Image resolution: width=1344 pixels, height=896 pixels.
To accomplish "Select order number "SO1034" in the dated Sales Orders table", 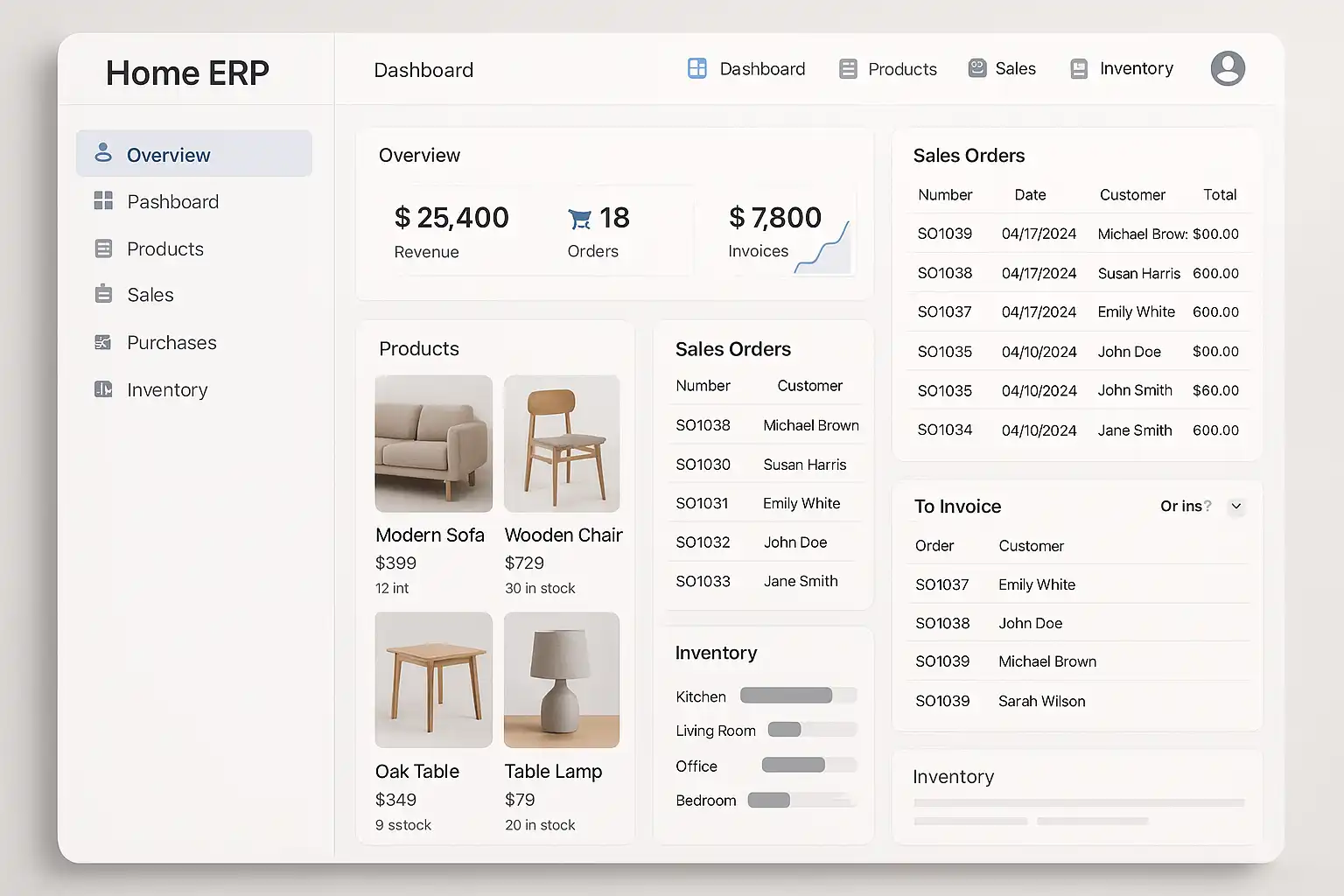I will (x=944, y=430).
